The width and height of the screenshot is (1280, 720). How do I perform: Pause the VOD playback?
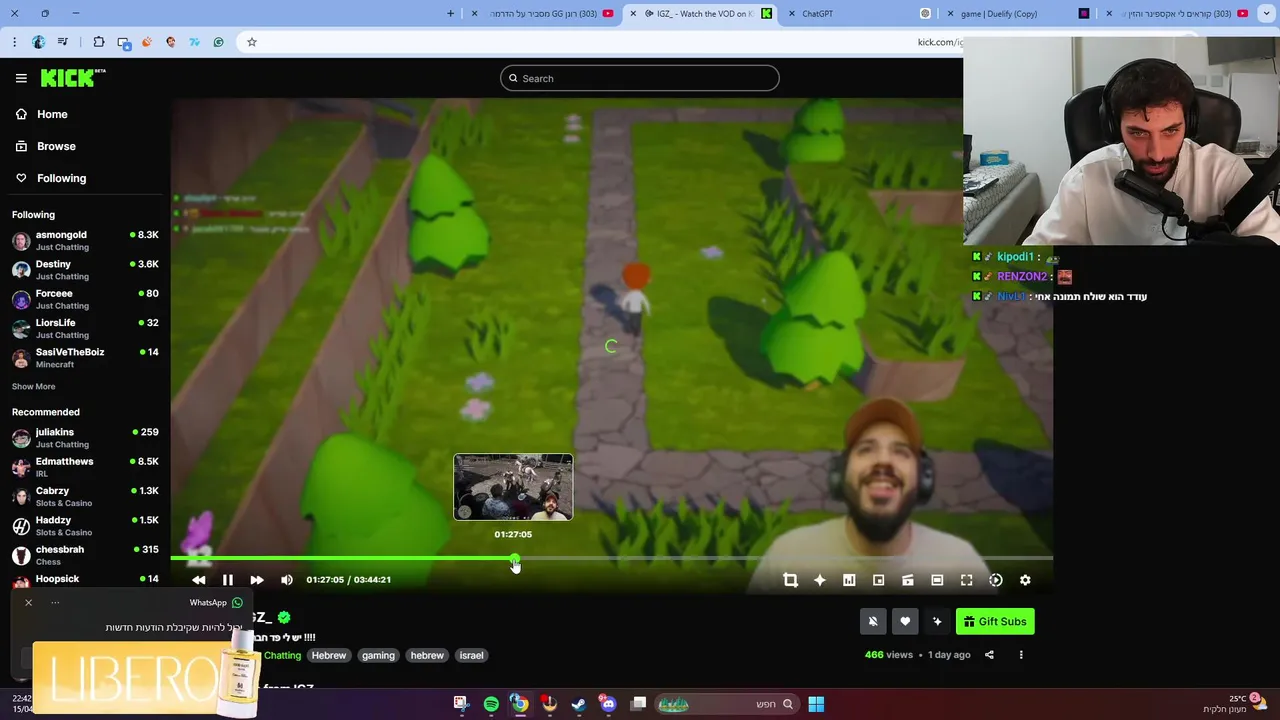click(228, 580)
